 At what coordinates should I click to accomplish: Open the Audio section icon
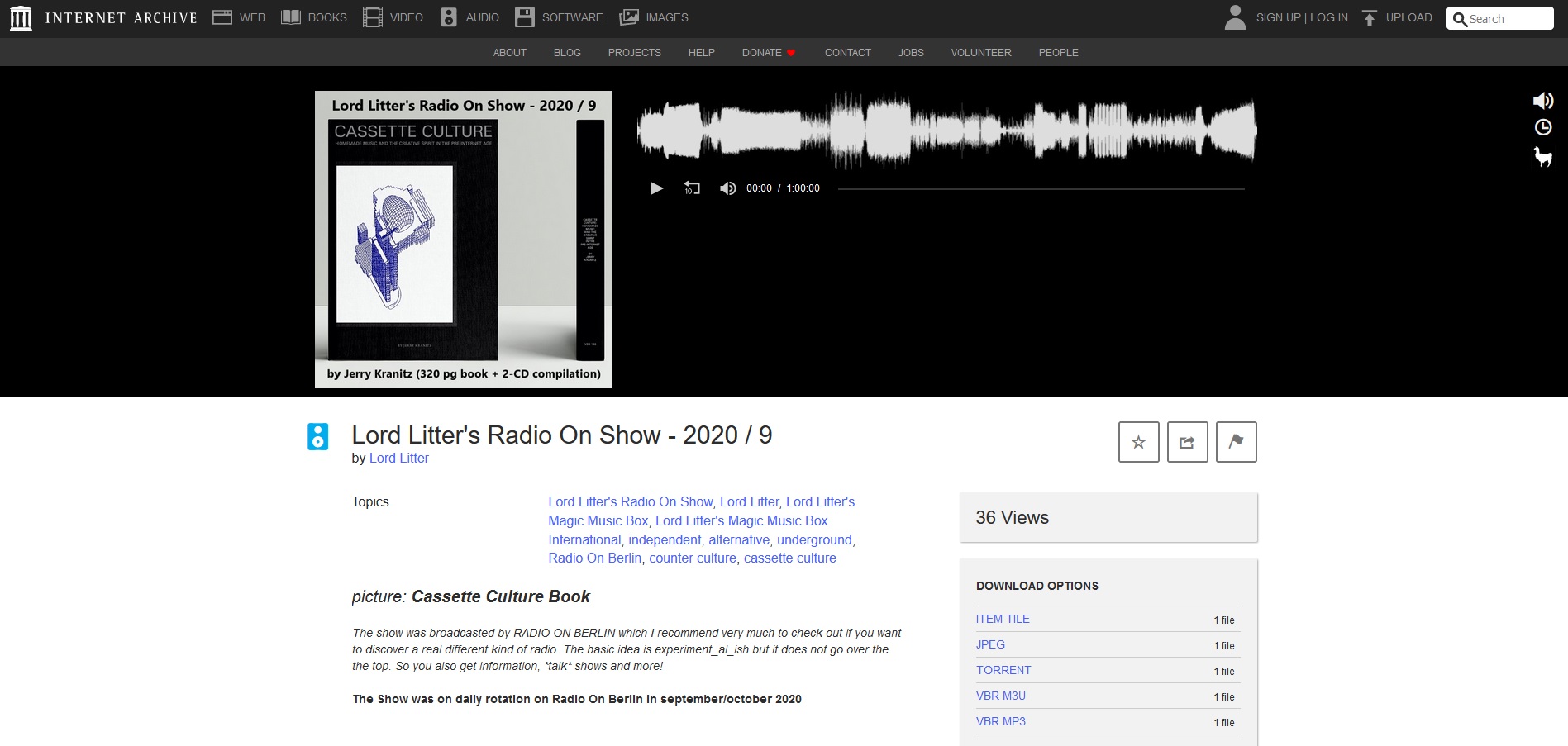point(449,17)
